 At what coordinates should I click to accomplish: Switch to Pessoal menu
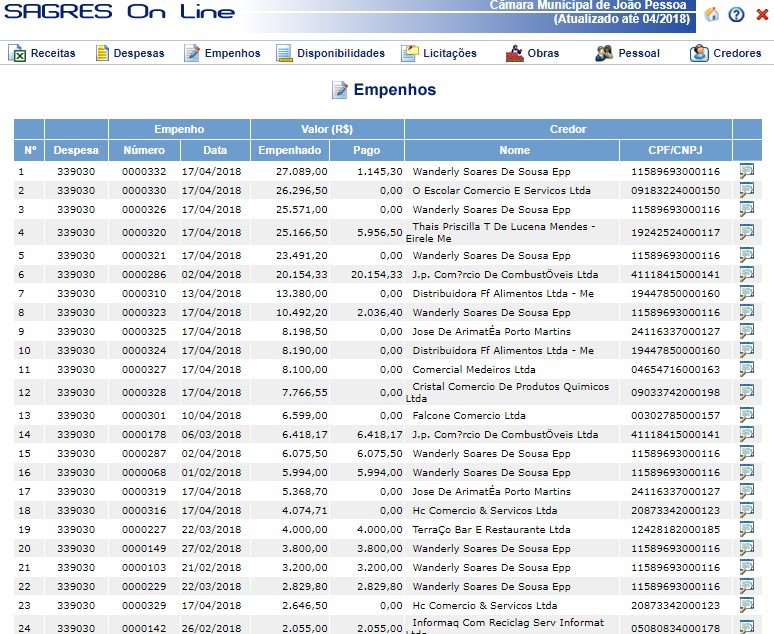tap(627, 53)
